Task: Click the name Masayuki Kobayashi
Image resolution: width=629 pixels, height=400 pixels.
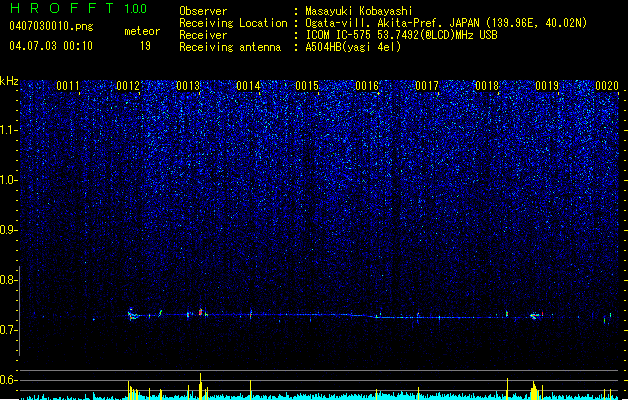Action: pyautogui.click(x=359, y=11)
